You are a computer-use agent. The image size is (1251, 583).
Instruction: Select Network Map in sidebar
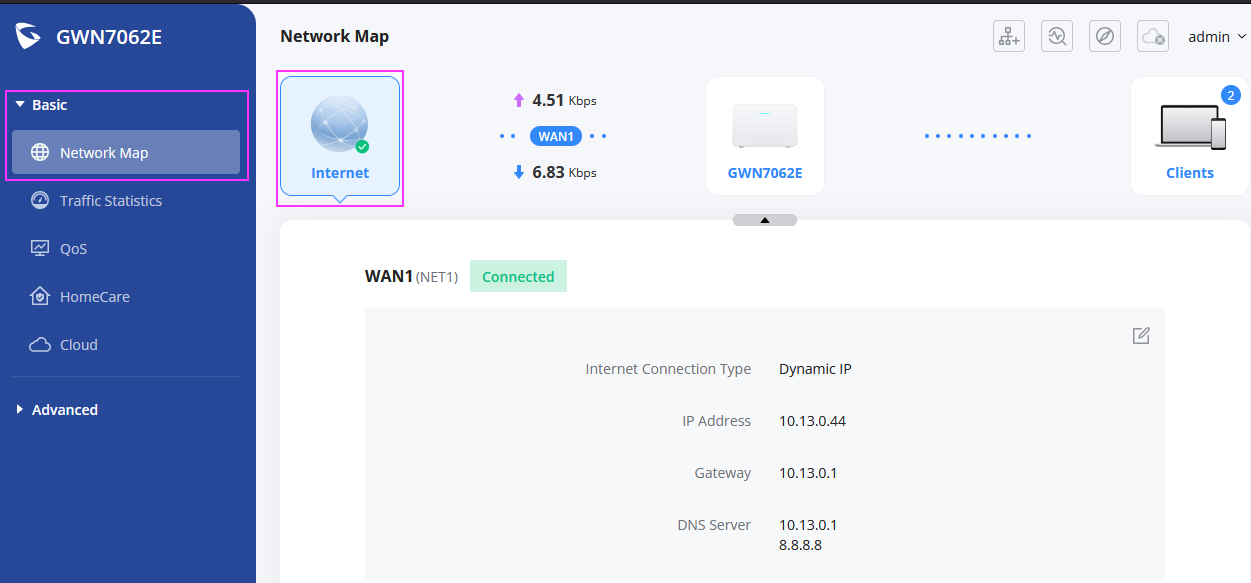(126, 153)
